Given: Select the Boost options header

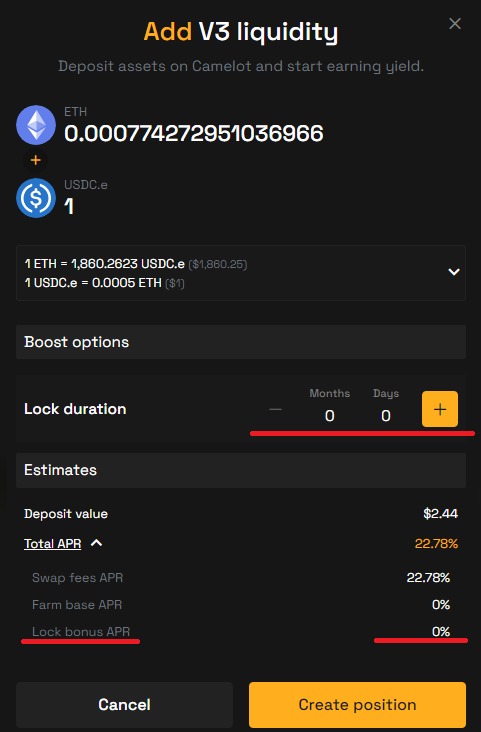Looking at the screenshot, I should 241,342.
